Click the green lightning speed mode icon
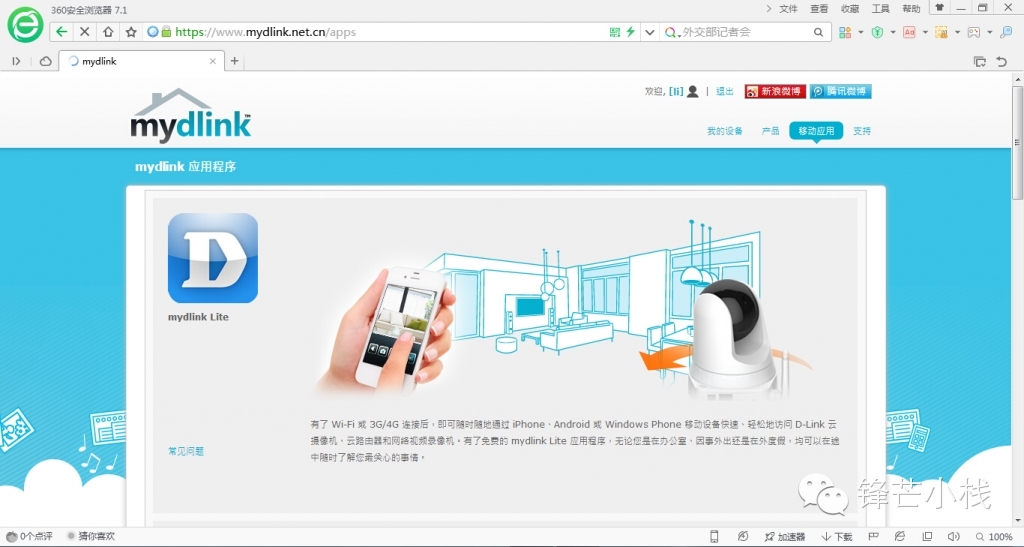Screen dimensions: 1024x547 point(630,32)
